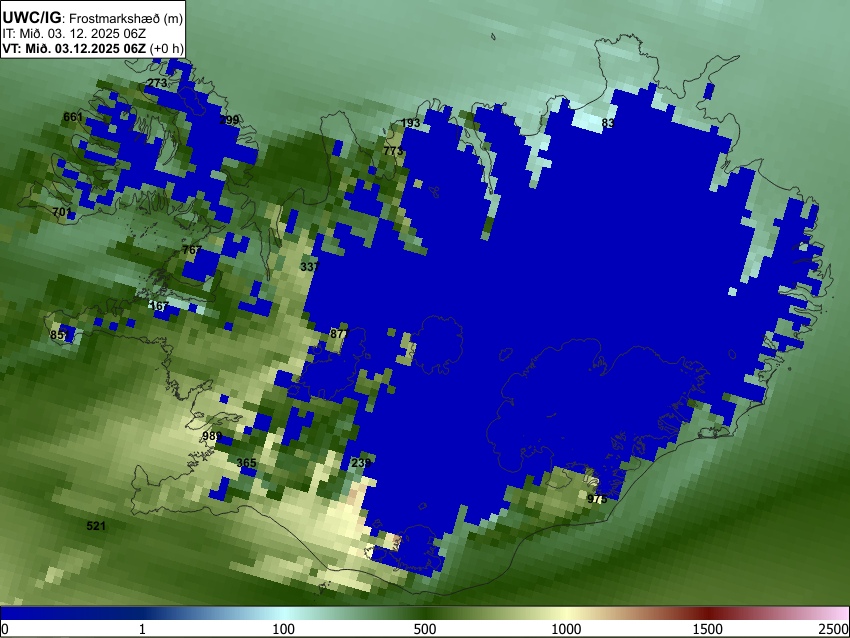Click the map value '337'
The height and width of the screenshot is (638, 850).
(310, 266)
